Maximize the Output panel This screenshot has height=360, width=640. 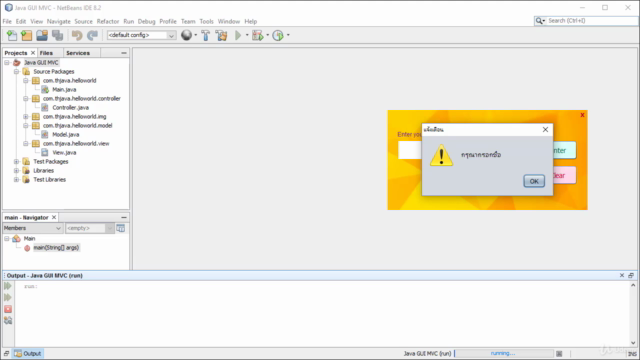[x=631, y=276]
